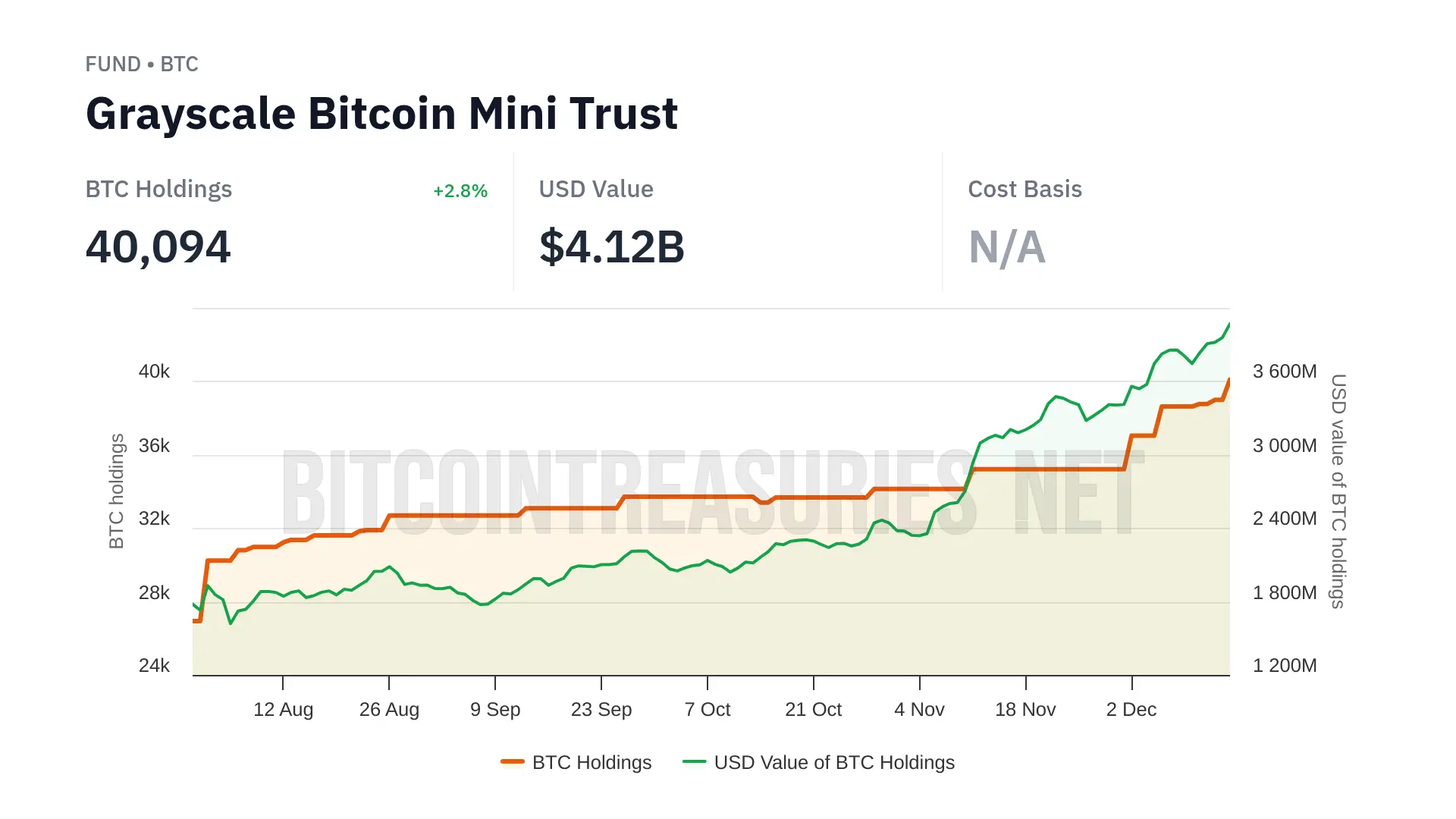Click the $4.12B USD Value figure

pyautogui.click(x=612, y=247)
